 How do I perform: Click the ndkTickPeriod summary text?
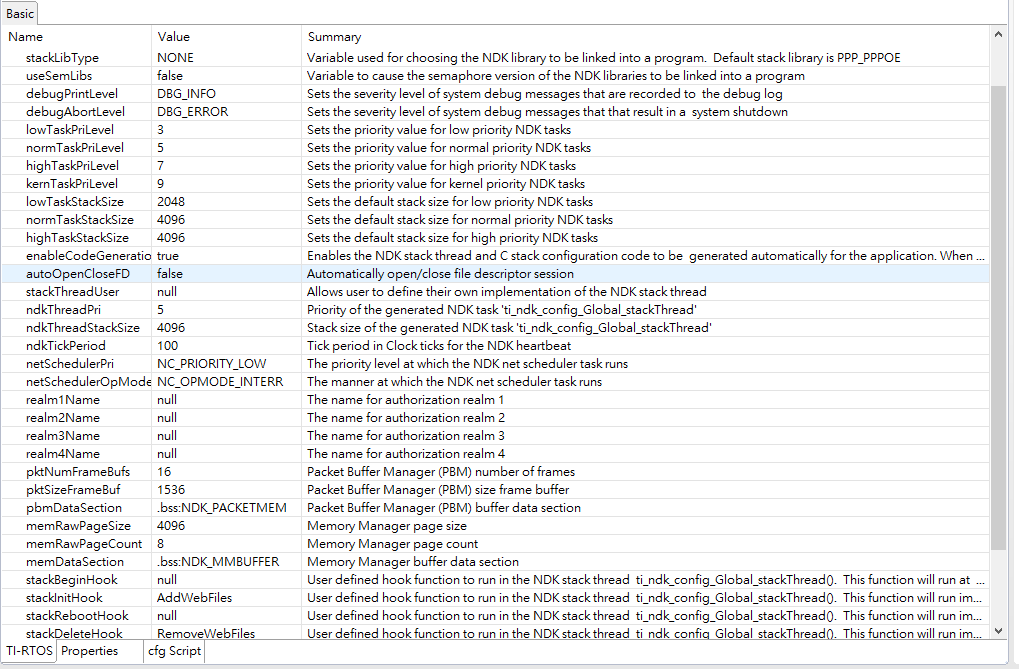click(x=439, y=346)
